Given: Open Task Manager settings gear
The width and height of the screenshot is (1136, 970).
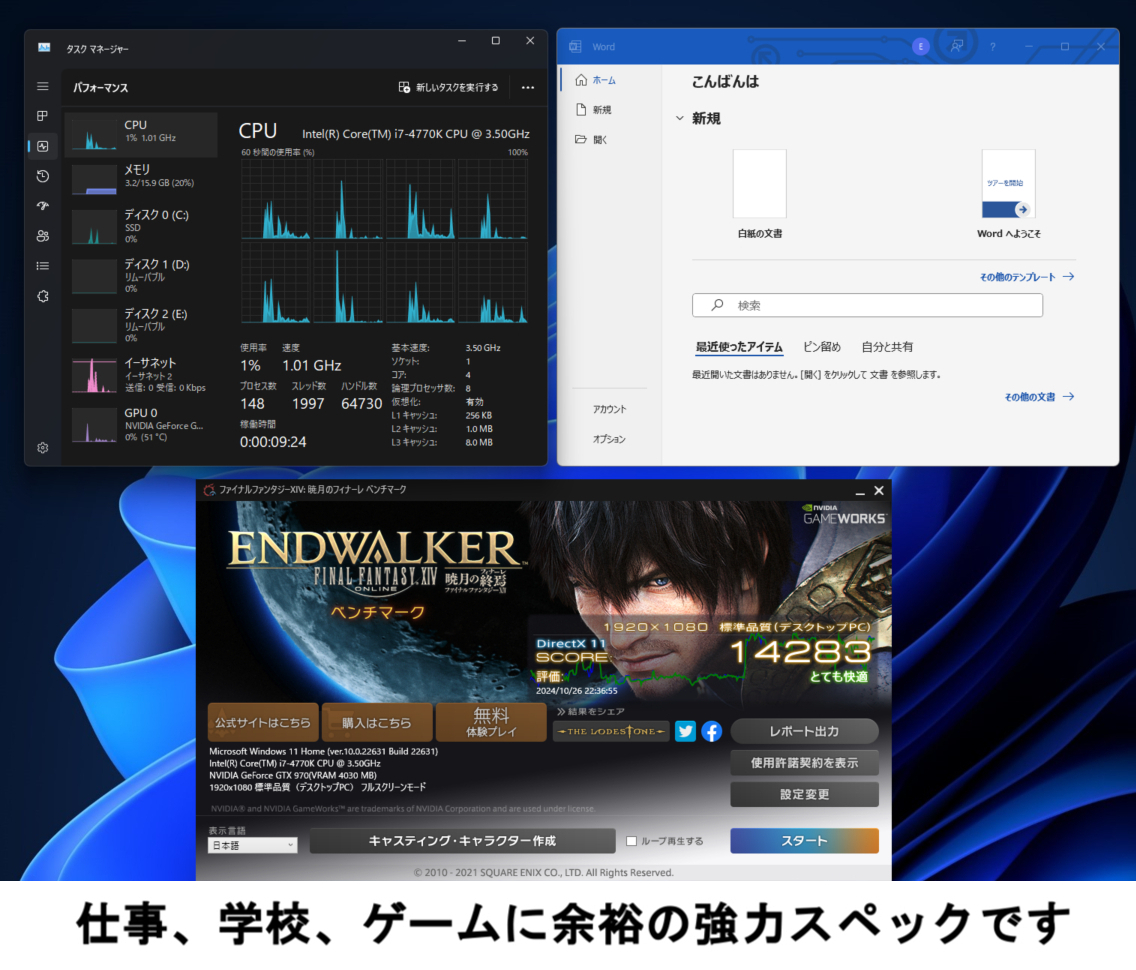Looking at the screenshot, I should click(x=43, y=448).
